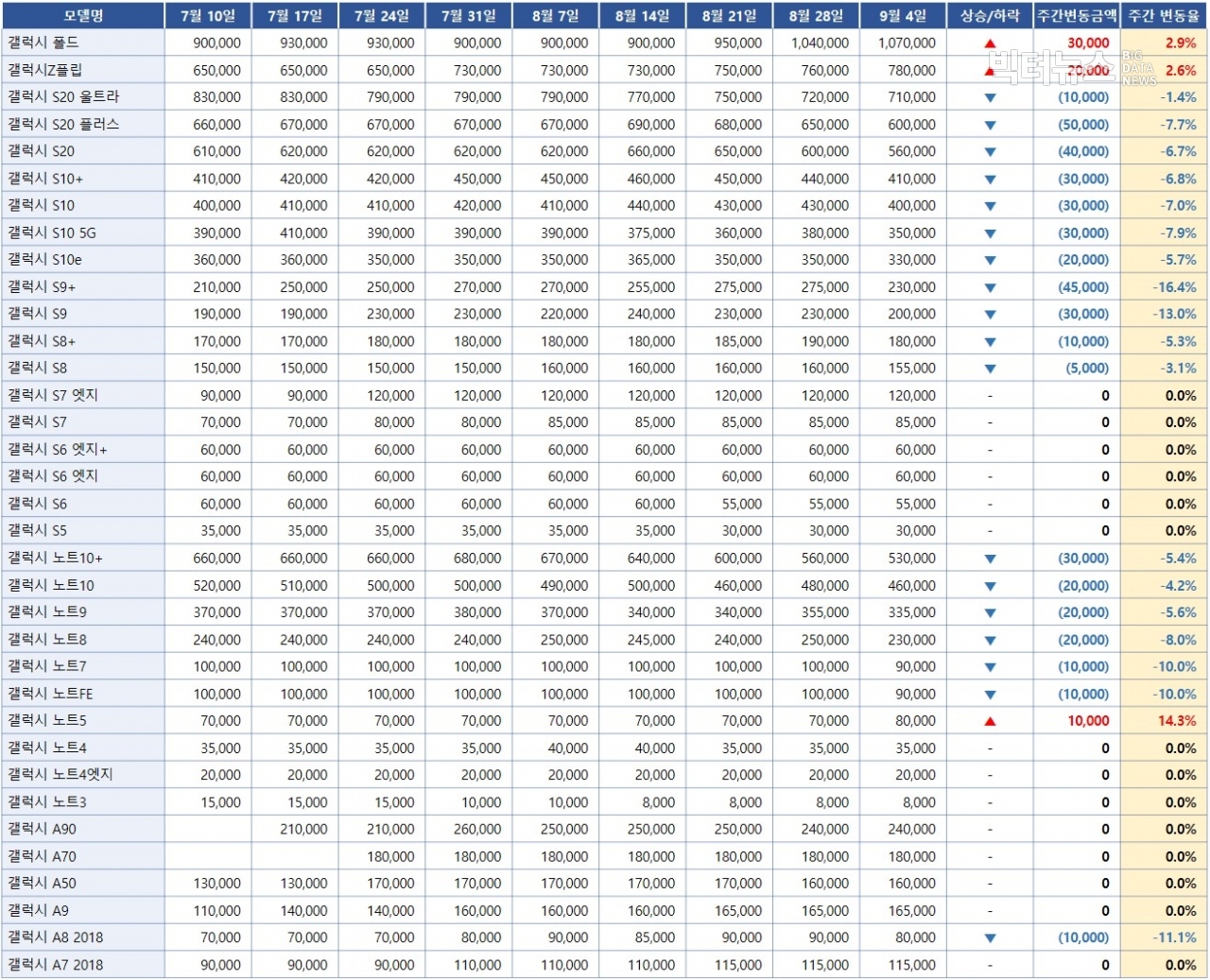The height and width of the screenshot is (980, 1210).
Task: Select the 갤럭시 노트10 model name
Action: [51, 585]
